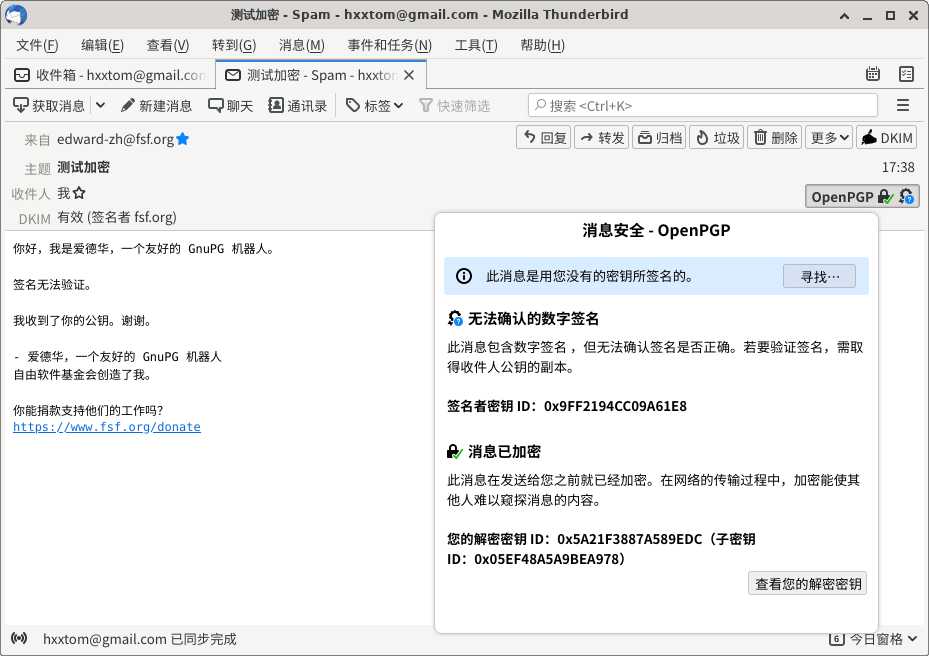The height and width of the screenshot is (656, 929).
Task: Click 查看您的解密密钥 button
Action: (x=808, y=583)
